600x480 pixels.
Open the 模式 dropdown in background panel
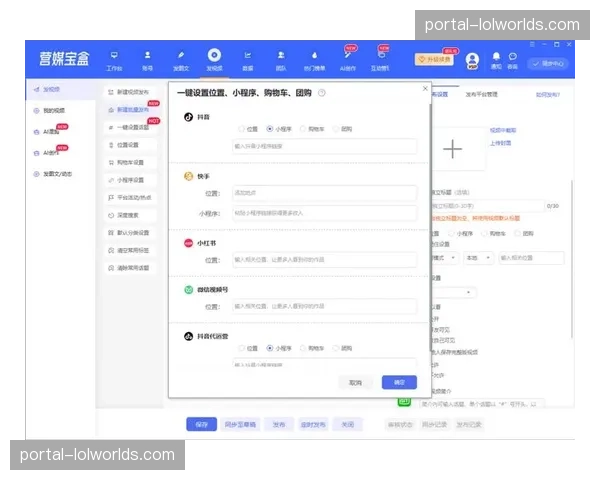tap(445, 258)
